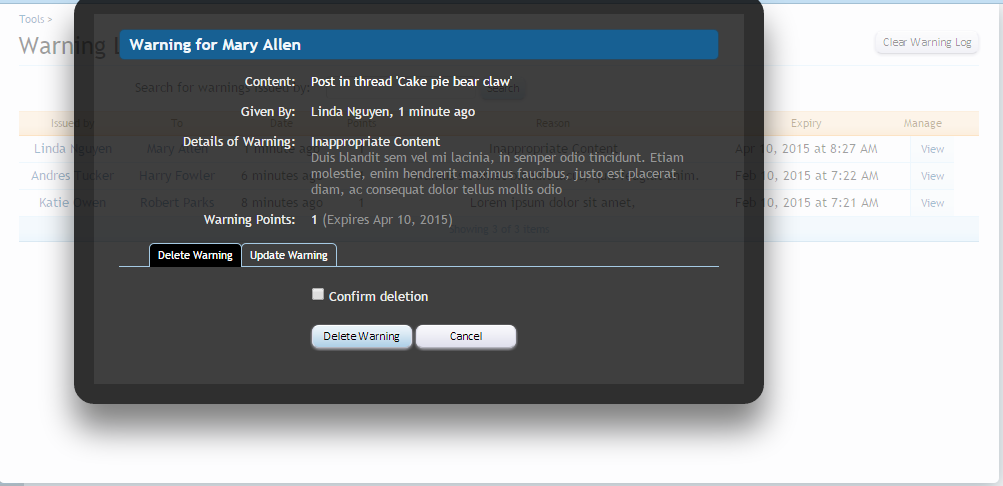Click the '8 minutes ago' date cell
This screenshot has height=486, width=1003.
click(x=281, y=203)
